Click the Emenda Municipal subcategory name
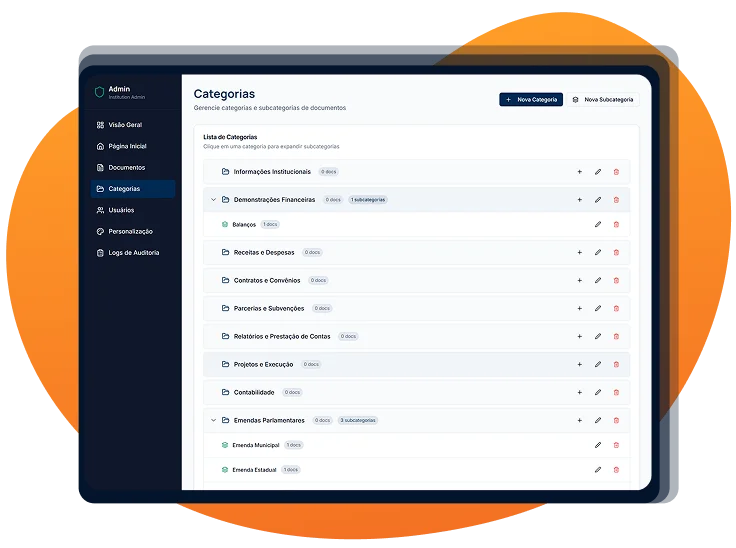The image size is (736, 548). pyautogui.click(x=256, y=445)
